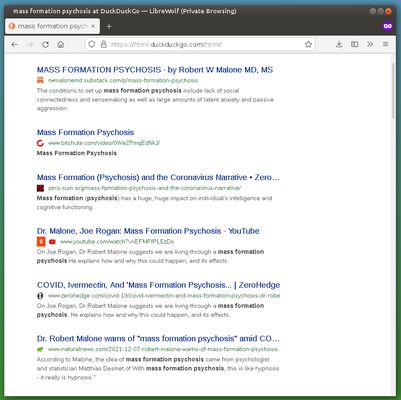This screenshot has width=401, height=400.
Task: Click the forward navigation arrow
Action: pos(30,44)
